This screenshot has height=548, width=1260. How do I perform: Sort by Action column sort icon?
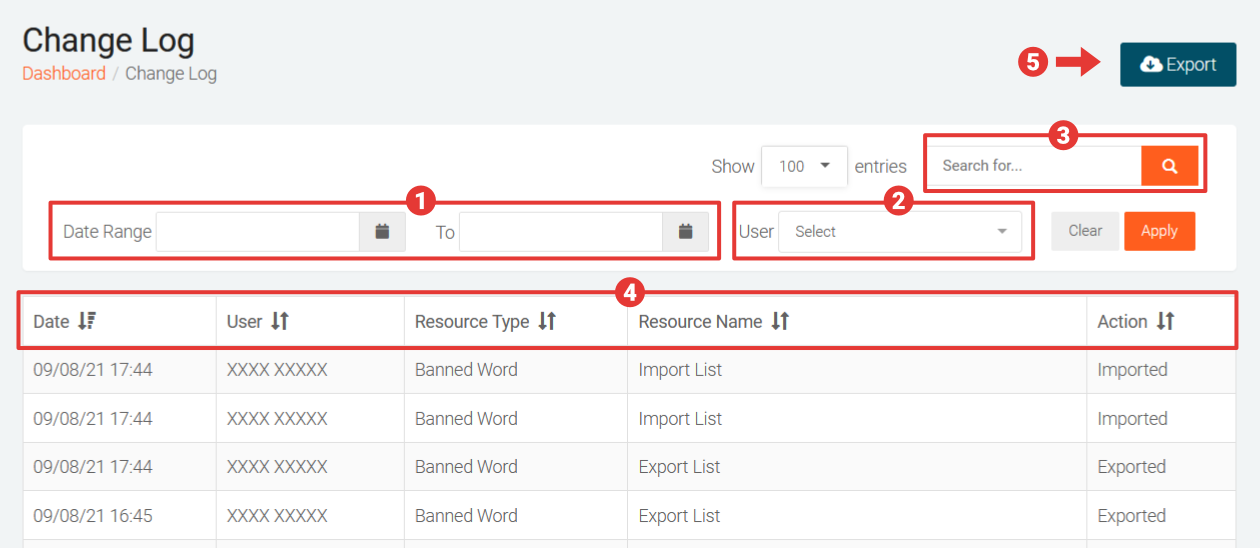tap(1165, 321)
